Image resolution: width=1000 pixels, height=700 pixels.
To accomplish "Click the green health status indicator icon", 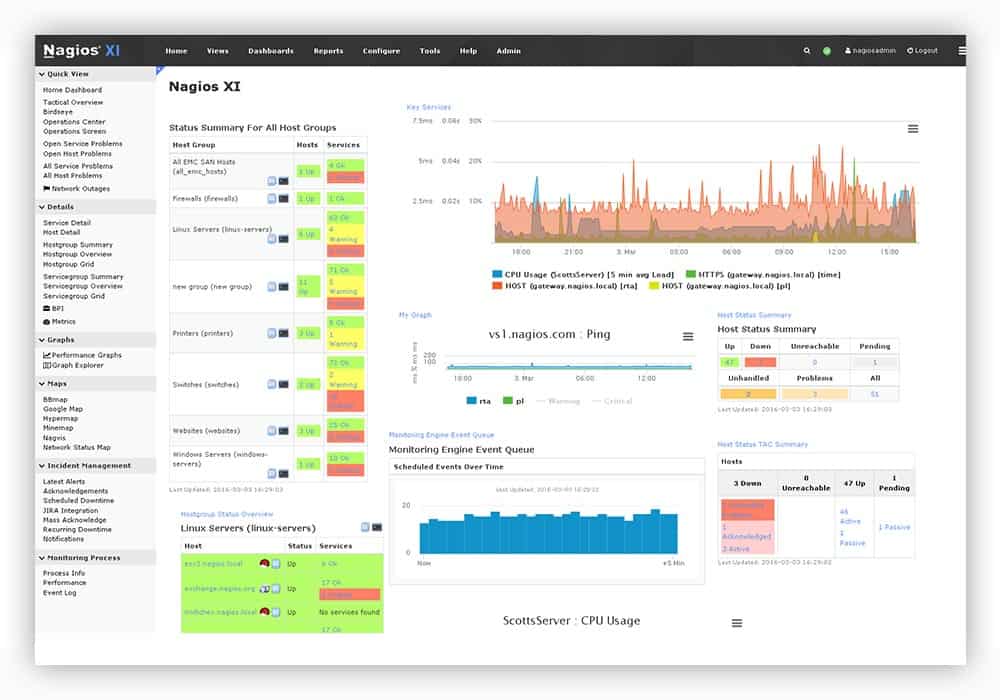I will (825, 50).
